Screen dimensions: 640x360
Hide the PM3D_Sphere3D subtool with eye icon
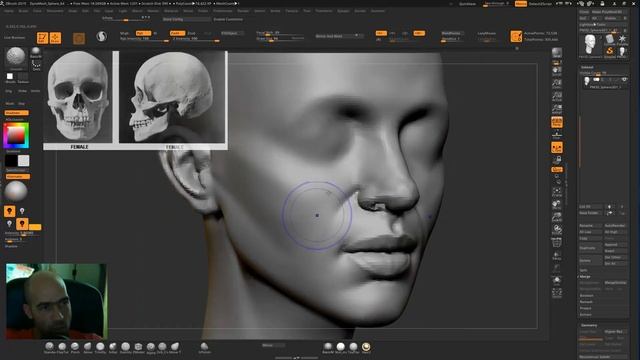pyautogui.click(x=624, y=80)
